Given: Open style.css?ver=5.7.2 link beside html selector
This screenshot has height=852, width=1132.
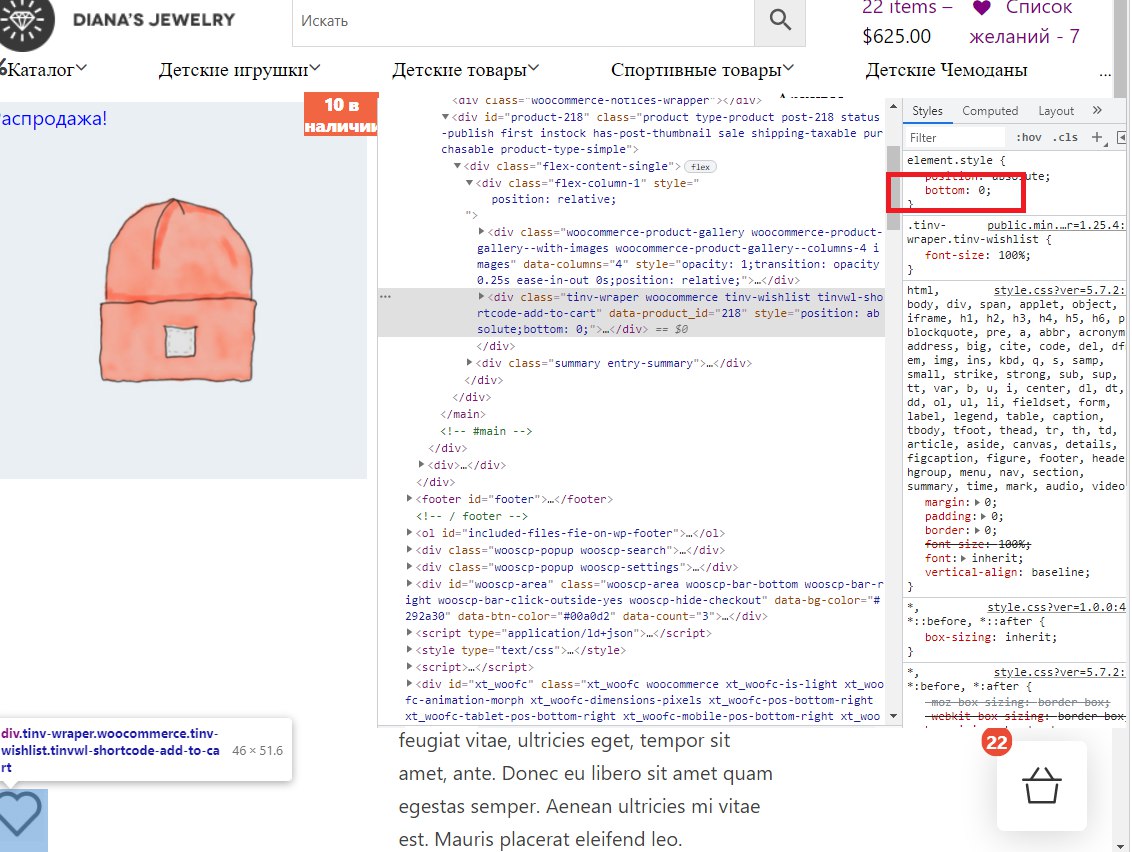Looking at the screenshot, I should point(1059,290).
